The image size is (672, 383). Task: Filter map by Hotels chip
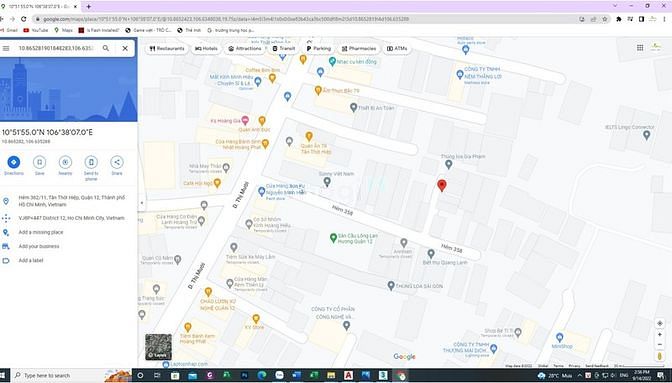[207, 48]
